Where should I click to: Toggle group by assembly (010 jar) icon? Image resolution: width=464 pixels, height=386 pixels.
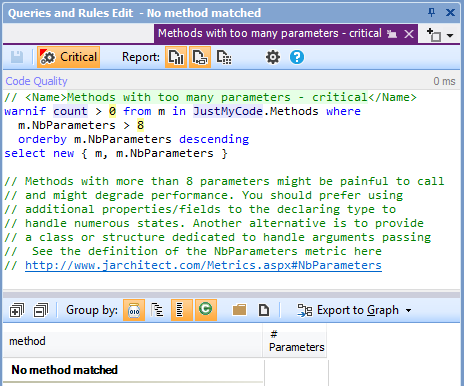pyautogui.click(x=134, y=310)
